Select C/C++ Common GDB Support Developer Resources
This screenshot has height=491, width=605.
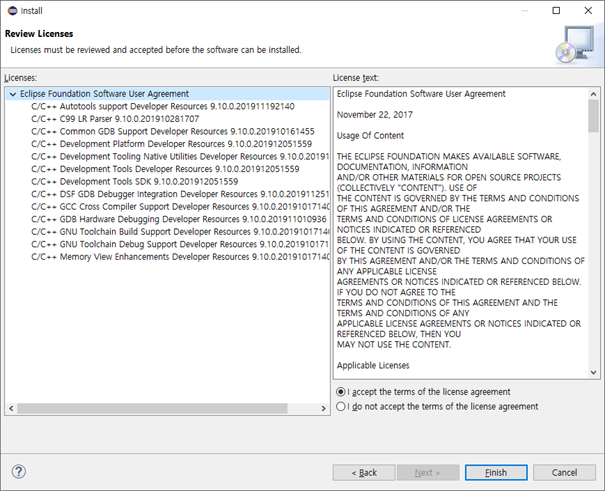[173, 132]
